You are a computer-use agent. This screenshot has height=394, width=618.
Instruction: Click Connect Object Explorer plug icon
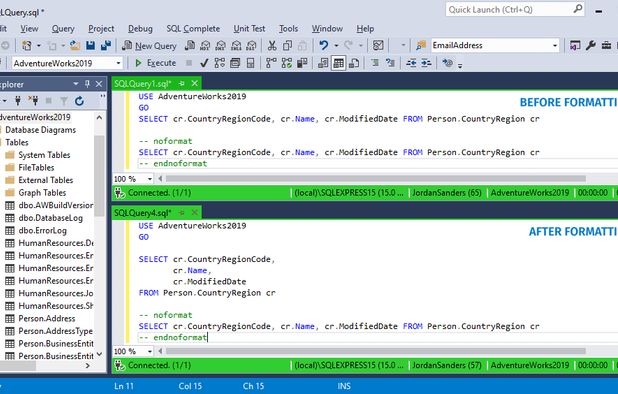pyautogui.click(x=18, y=101)
